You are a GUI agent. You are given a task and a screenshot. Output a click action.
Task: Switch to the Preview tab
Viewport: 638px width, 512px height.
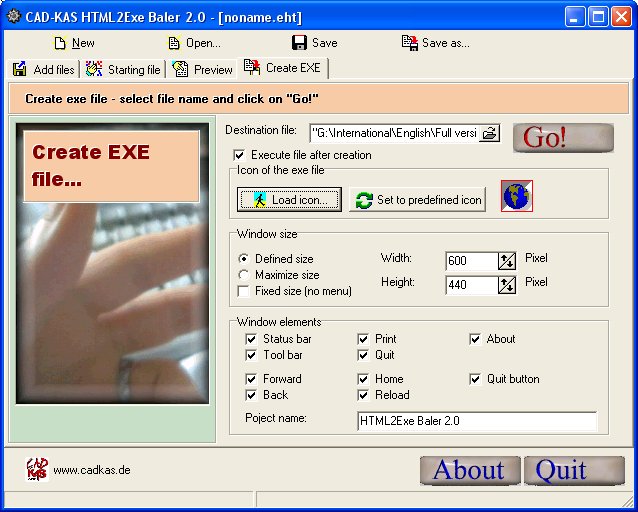(203, 69)
